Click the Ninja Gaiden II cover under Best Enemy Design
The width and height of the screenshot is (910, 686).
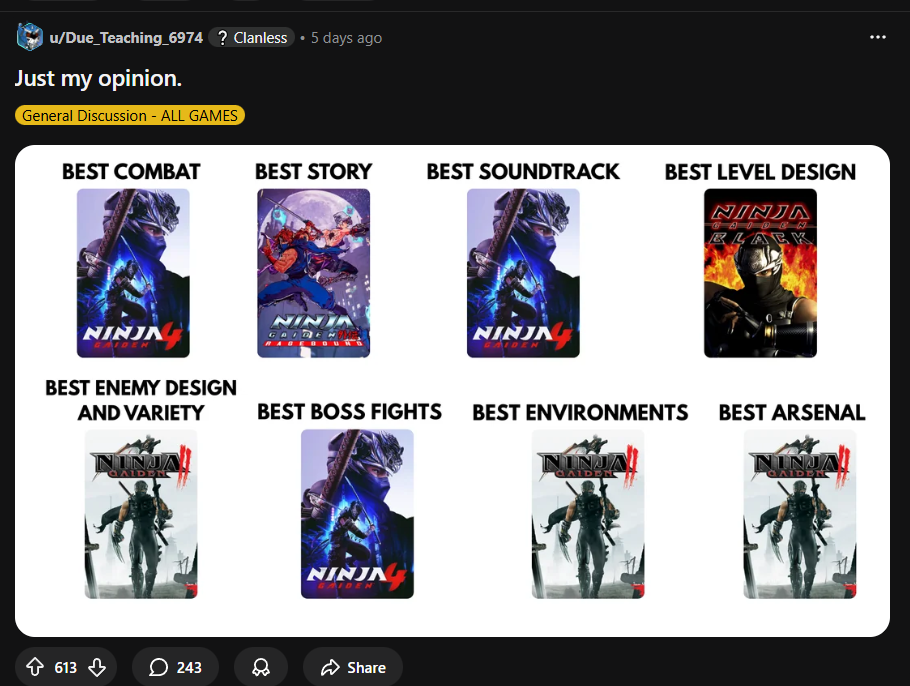tap(141, 514)
